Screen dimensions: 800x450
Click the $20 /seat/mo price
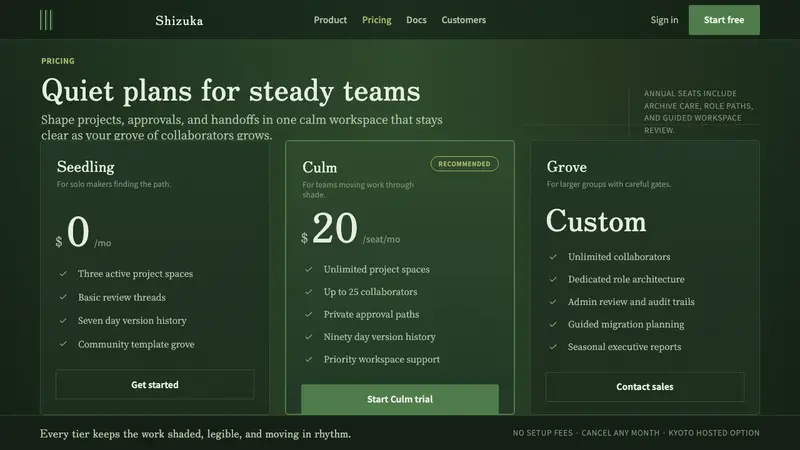tap(351, 229)
